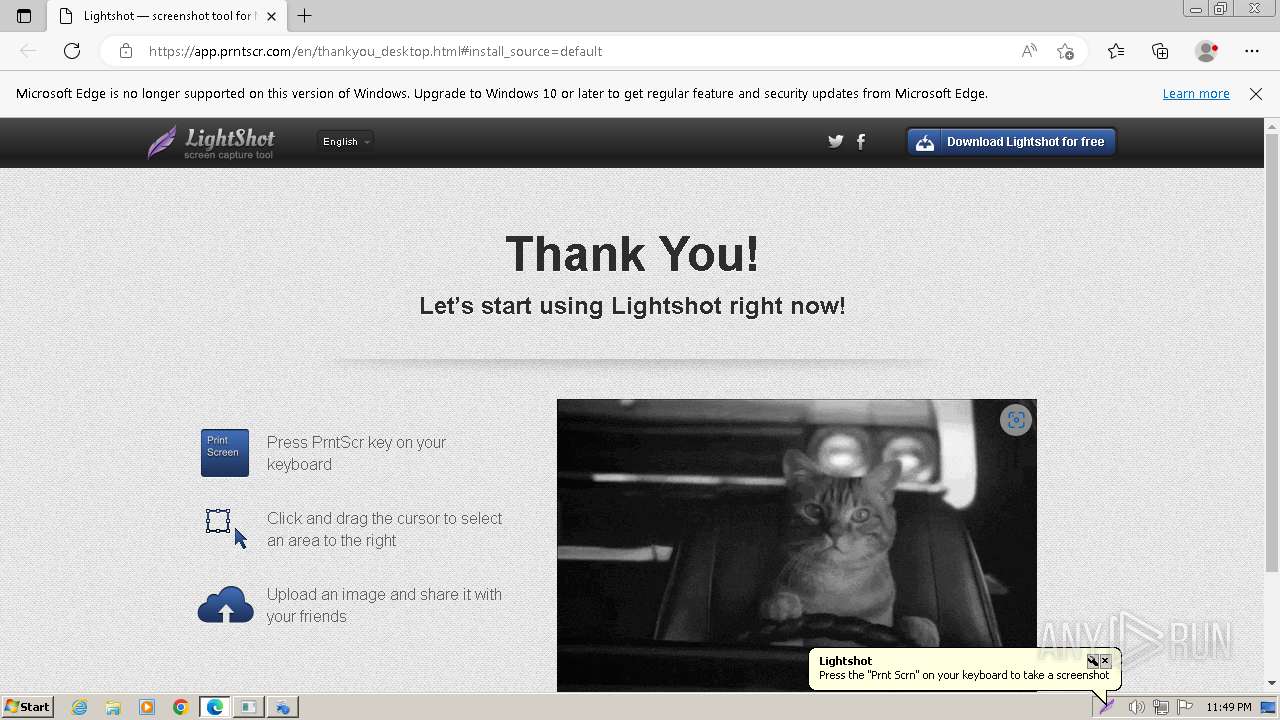Open File Explorer from taskbar

pos(113,707)
